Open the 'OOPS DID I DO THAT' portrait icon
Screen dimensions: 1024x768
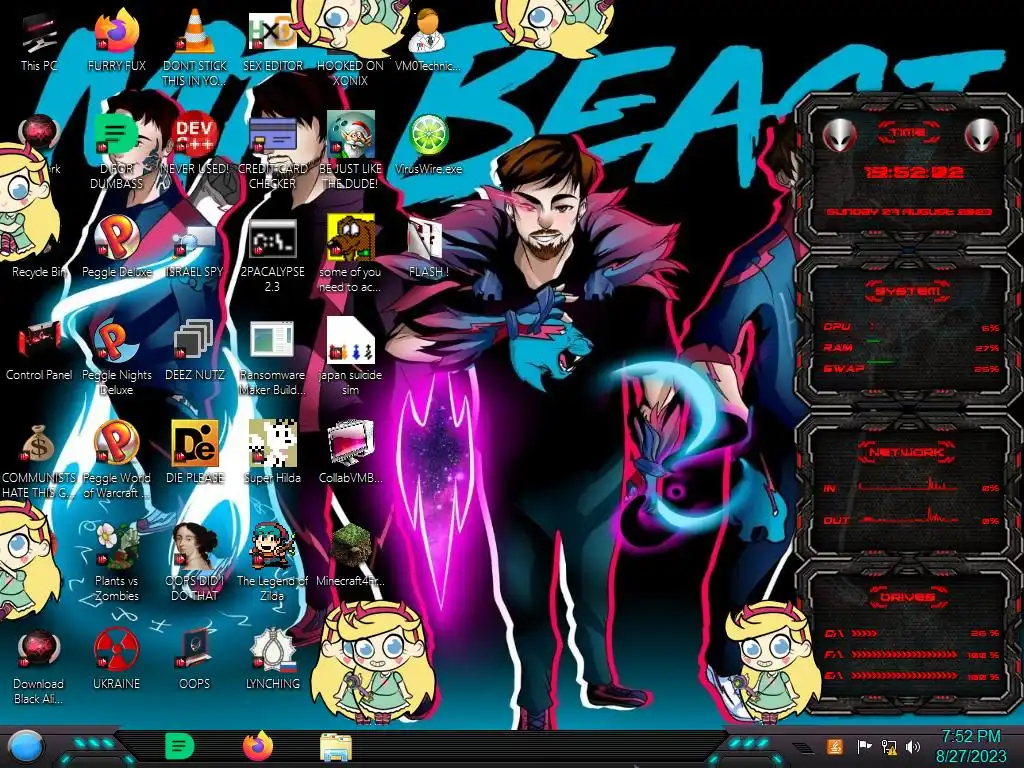pyautogui.click(x=195, y=563)
